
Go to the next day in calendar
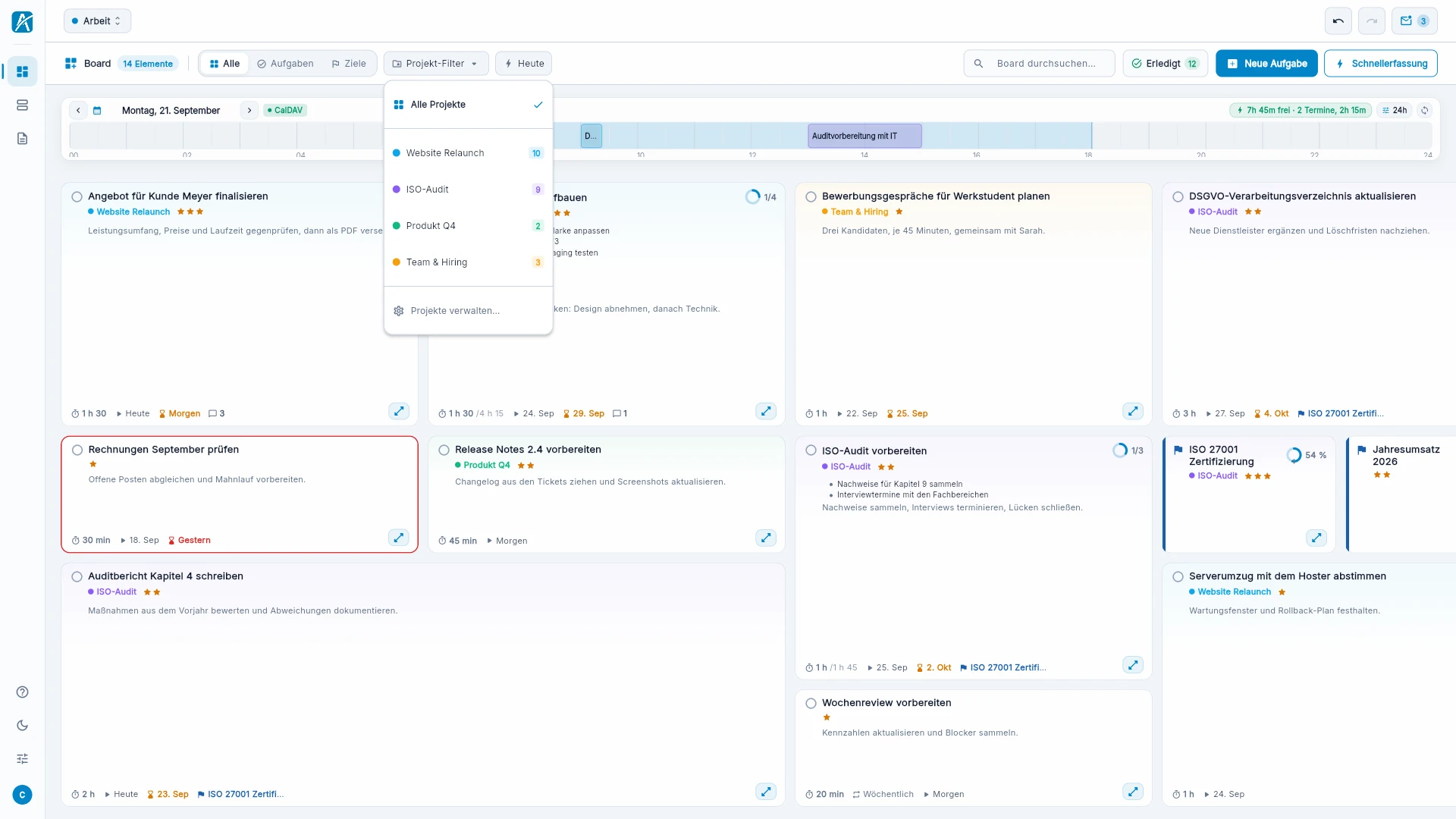249,110
